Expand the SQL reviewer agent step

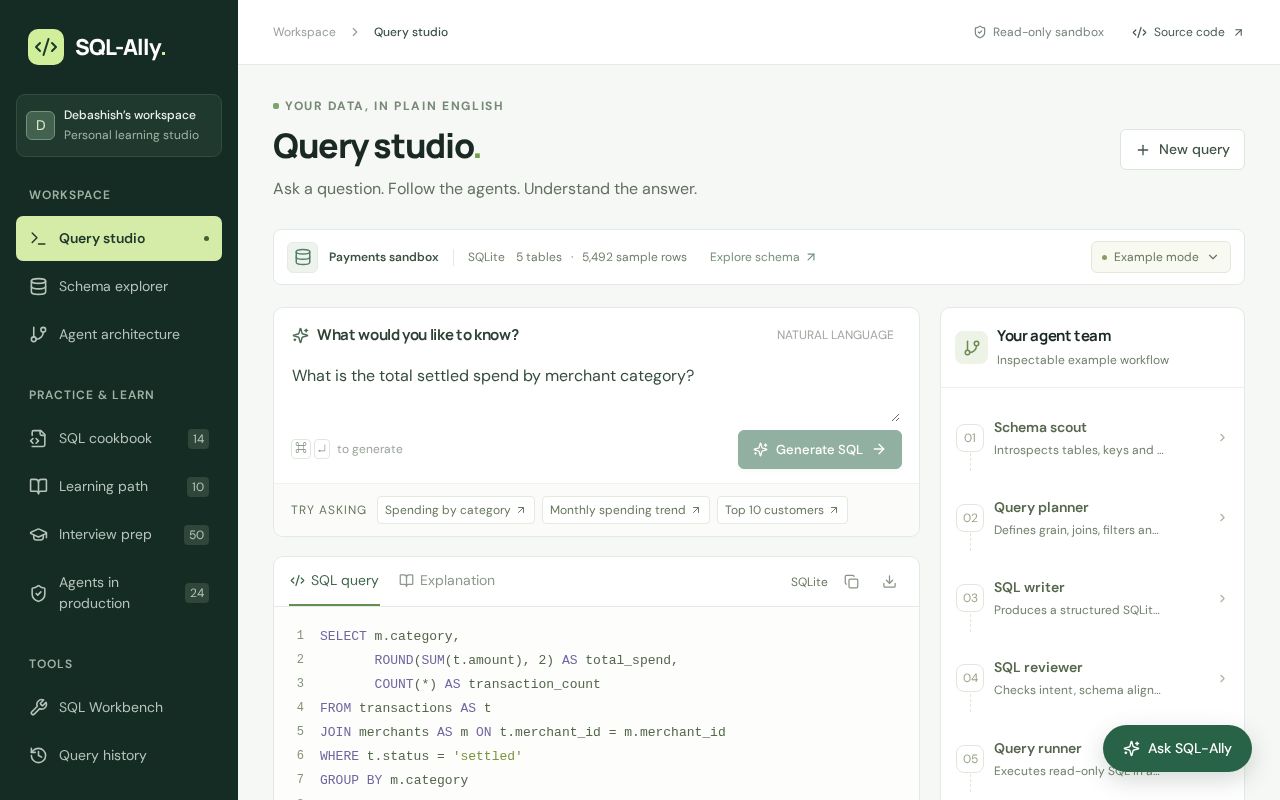(x=1092, y=678)
